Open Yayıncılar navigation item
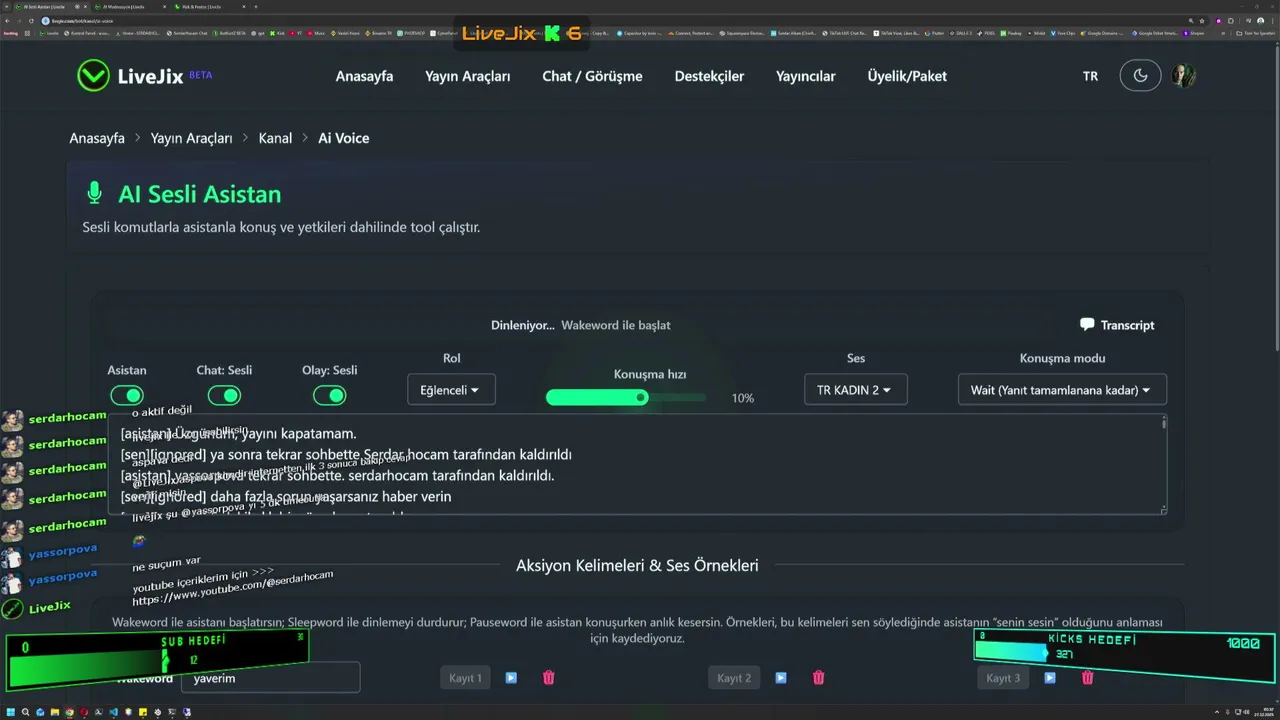The image size is (1280, 720). (805, 76)
